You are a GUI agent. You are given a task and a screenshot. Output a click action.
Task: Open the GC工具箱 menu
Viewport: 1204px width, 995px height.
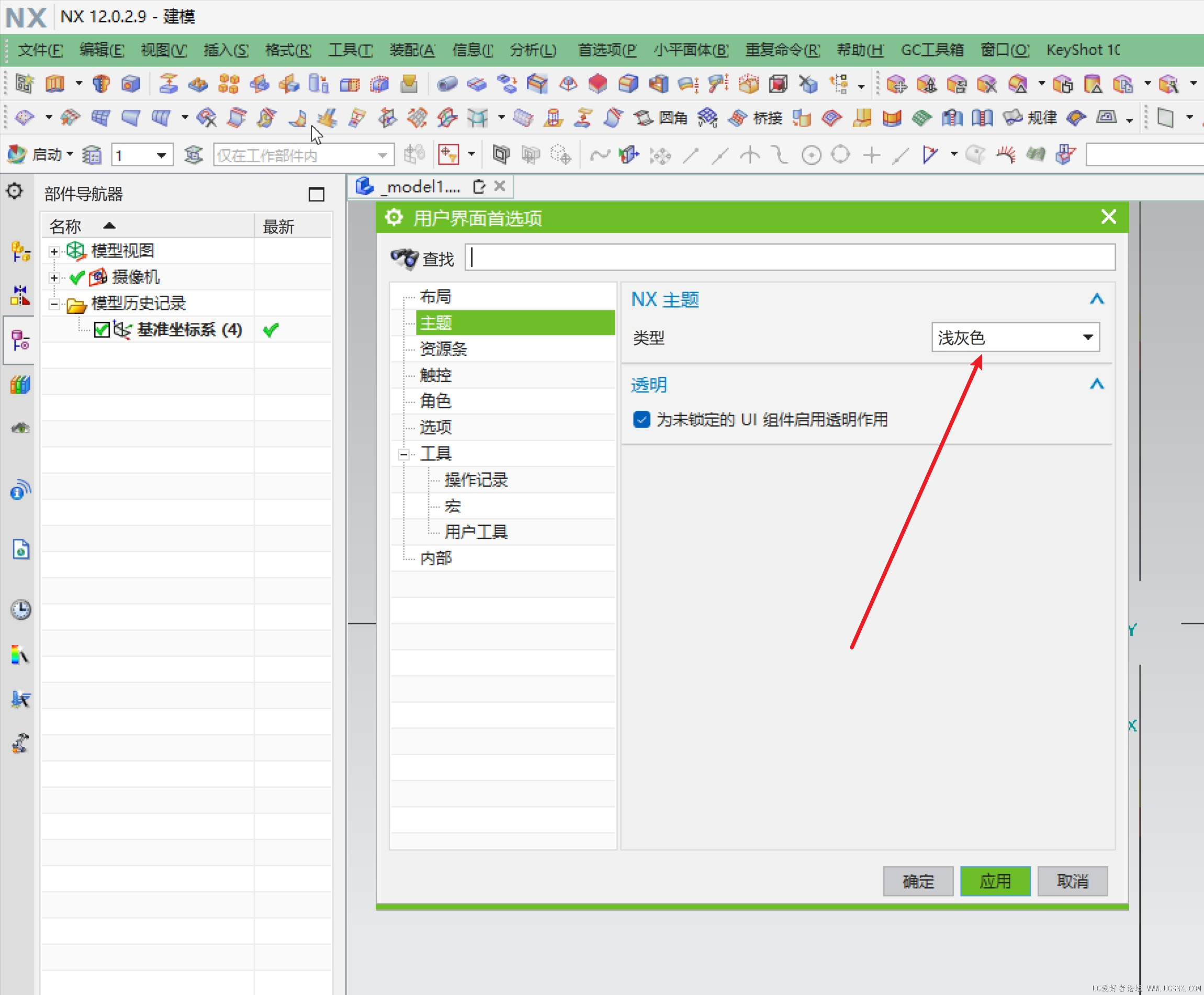[932, 50]
